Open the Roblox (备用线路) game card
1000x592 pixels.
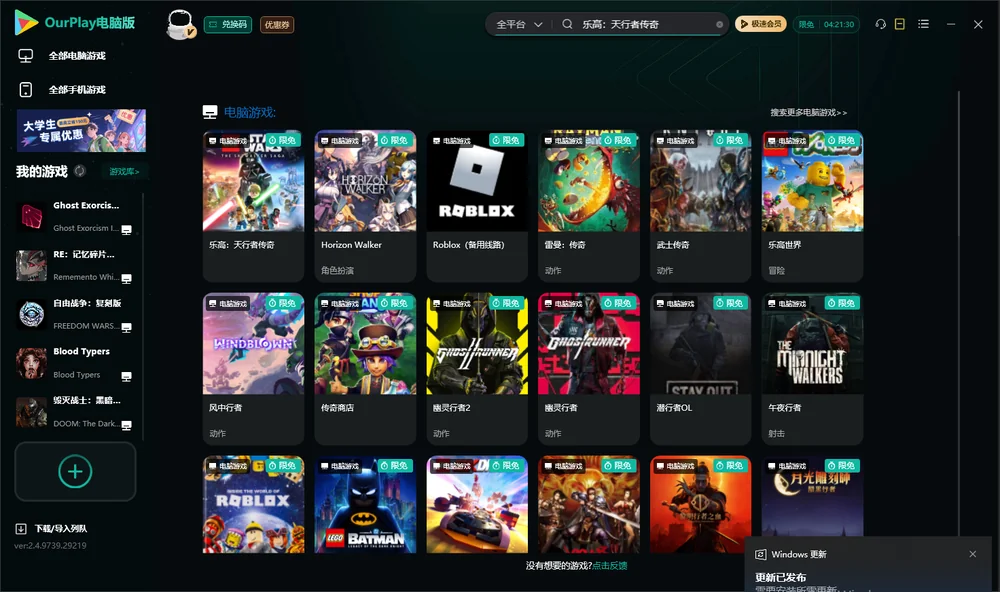click(x=477, y=206)
